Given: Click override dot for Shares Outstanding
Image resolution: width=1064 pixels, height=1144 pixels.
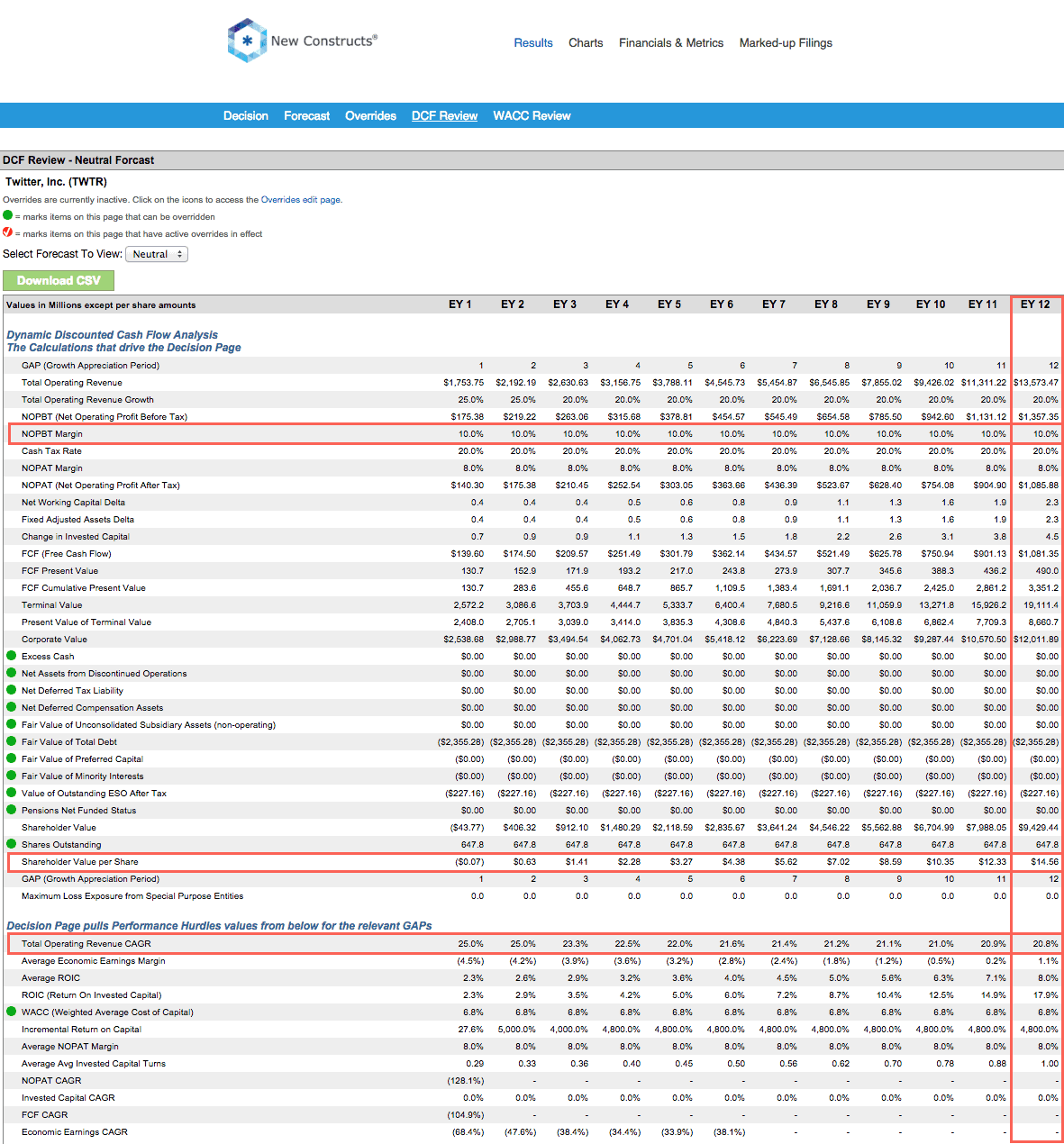Looking at the screenshot, I should 12,844.
